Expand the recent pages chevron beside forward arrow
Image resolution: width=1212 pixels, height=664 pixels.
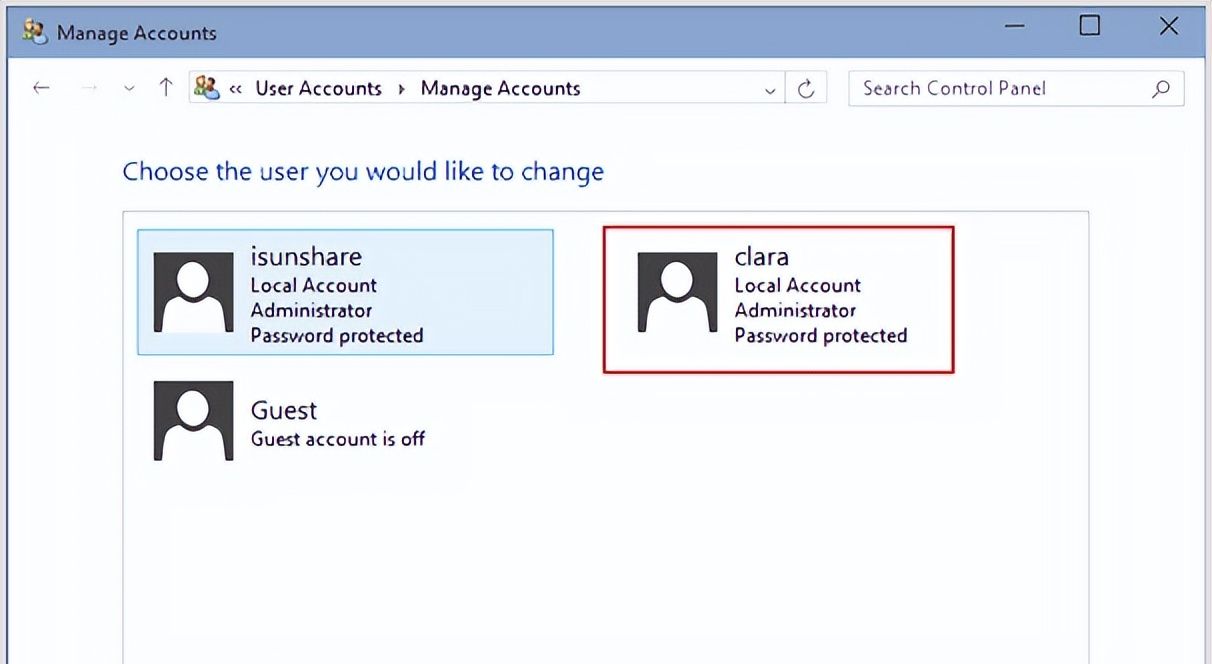click(129, 88)
